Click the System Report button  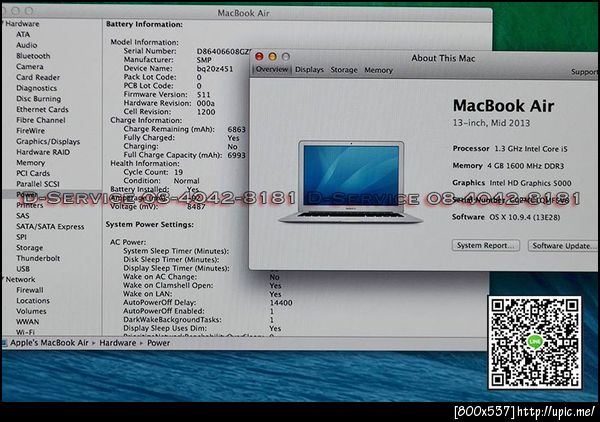pos(486,246)
